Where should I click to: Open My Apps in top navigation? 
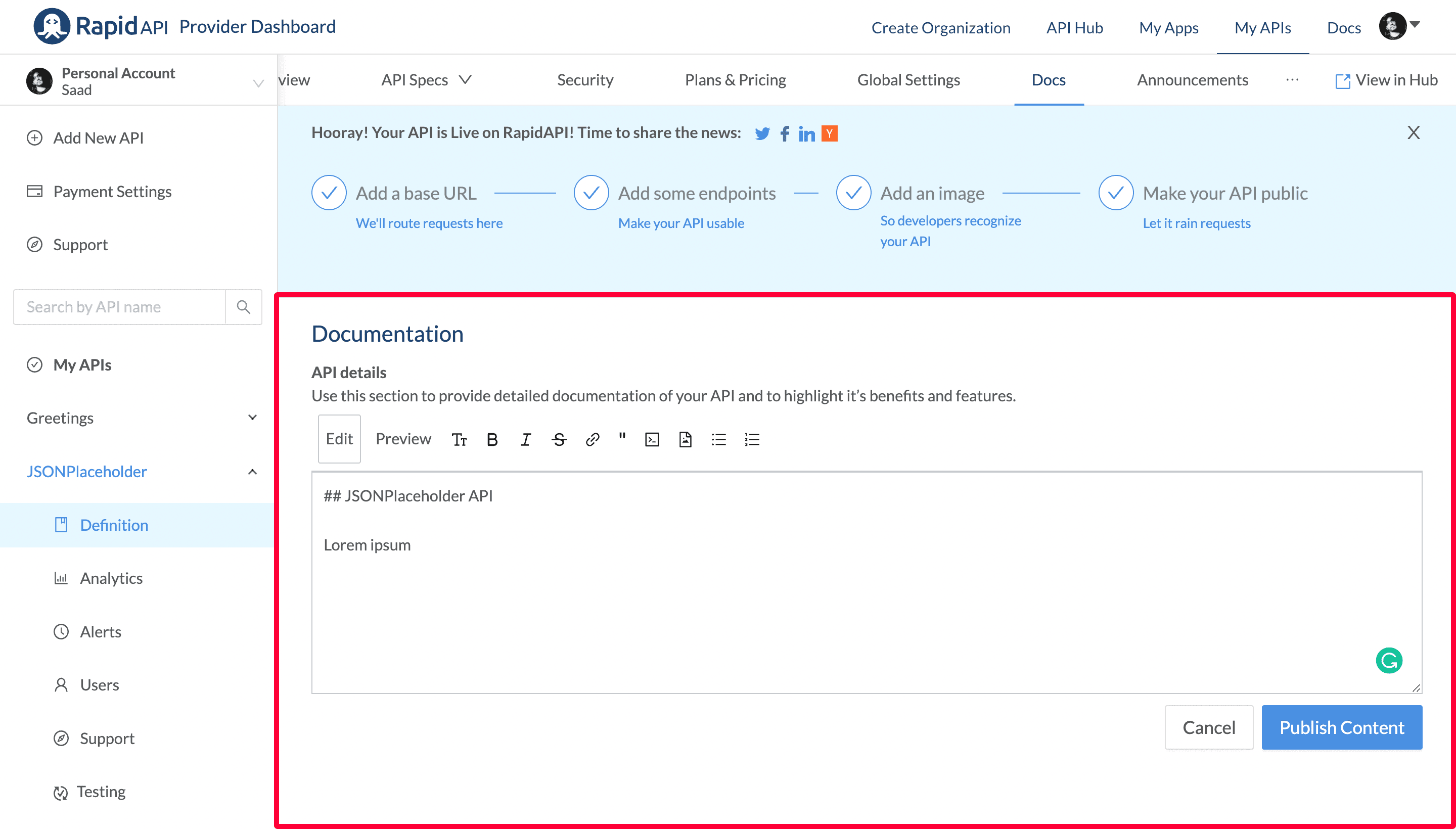tap(1168, 27)
